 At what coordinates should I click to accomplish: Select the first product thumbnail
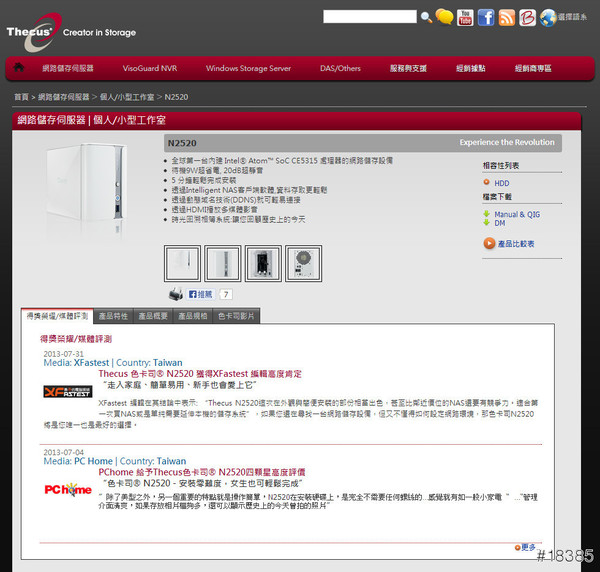click(182, 264)
